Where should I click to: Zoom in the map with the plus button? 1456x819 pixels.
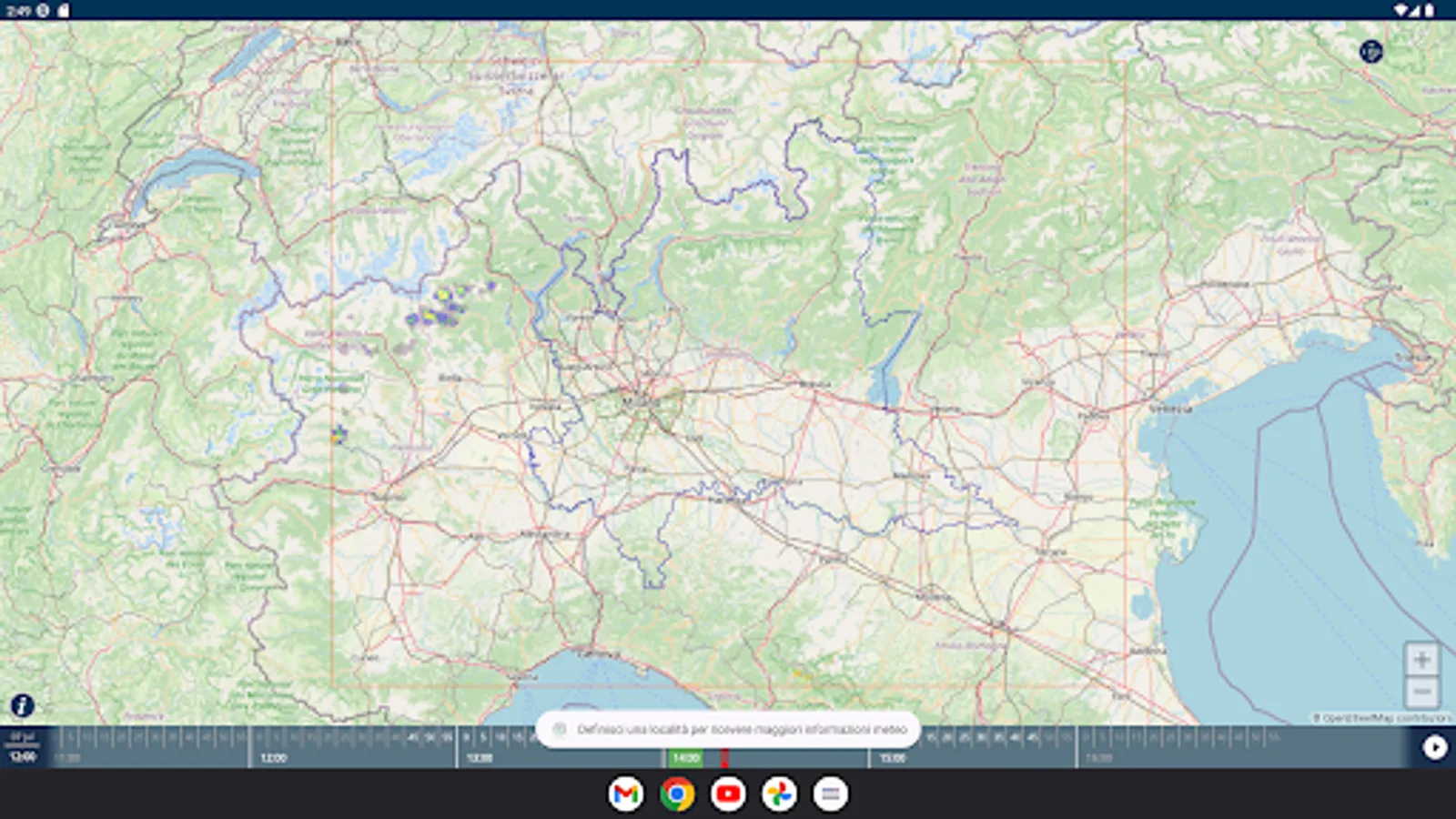point(1421,659)
